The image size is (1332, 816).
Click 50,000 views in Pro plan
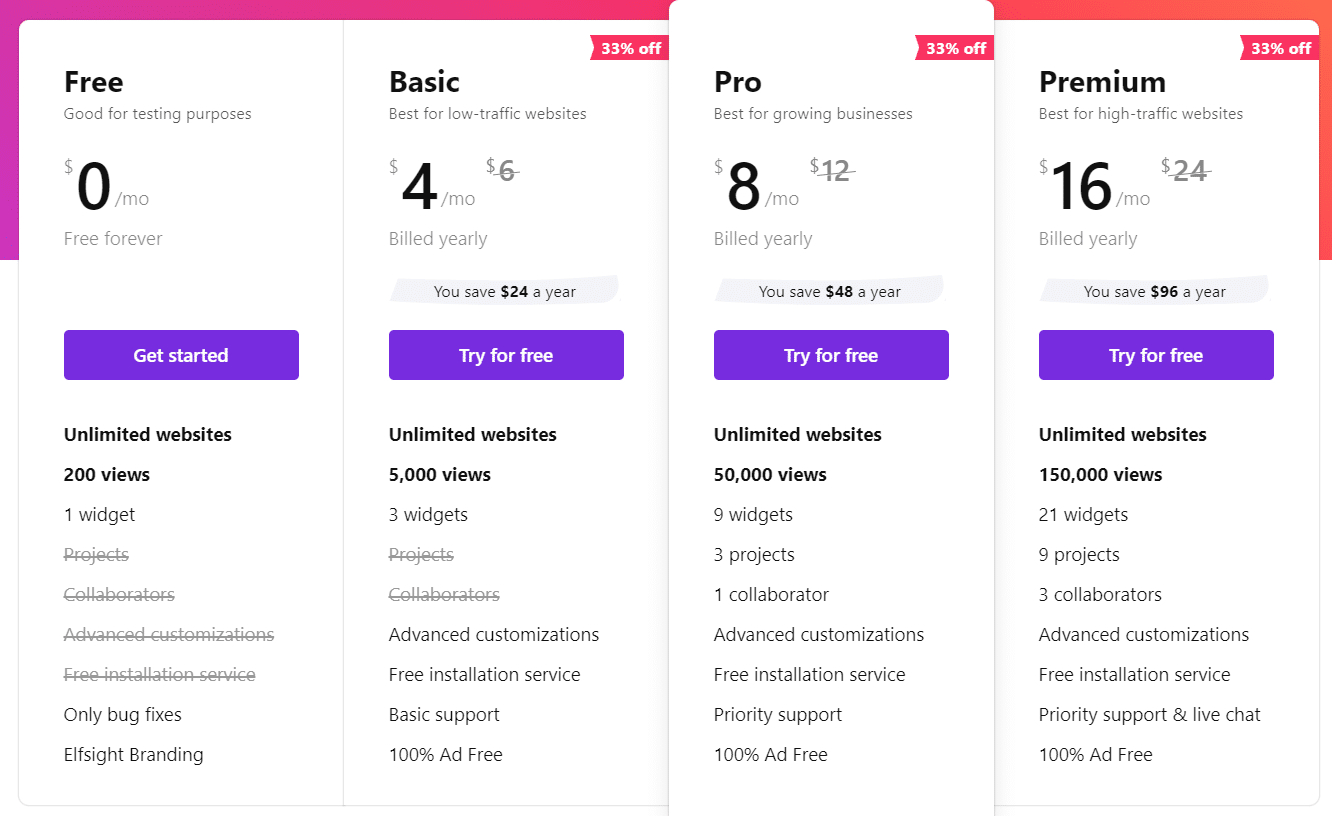click(x=770, y=475)
